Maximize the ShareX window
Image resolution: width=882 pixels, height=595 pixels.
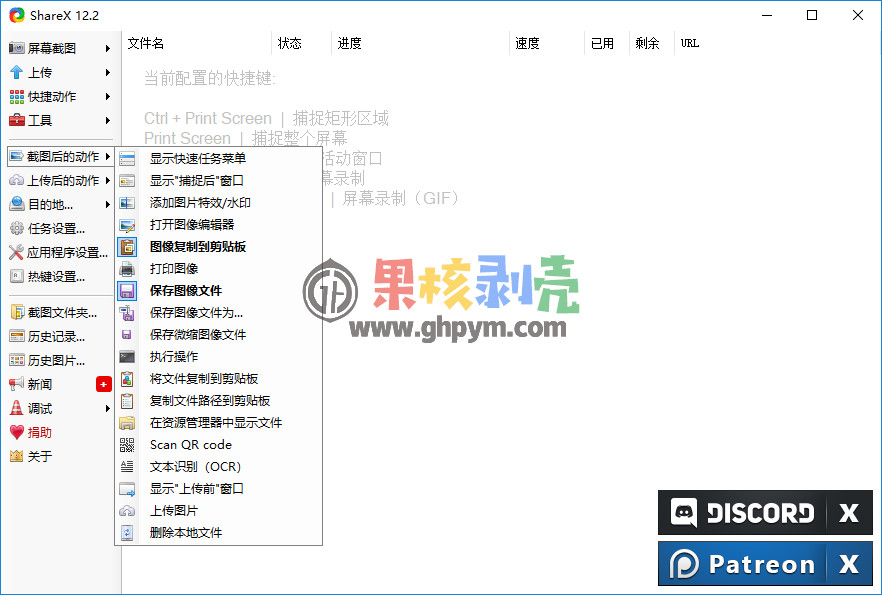tap(812, 15)
